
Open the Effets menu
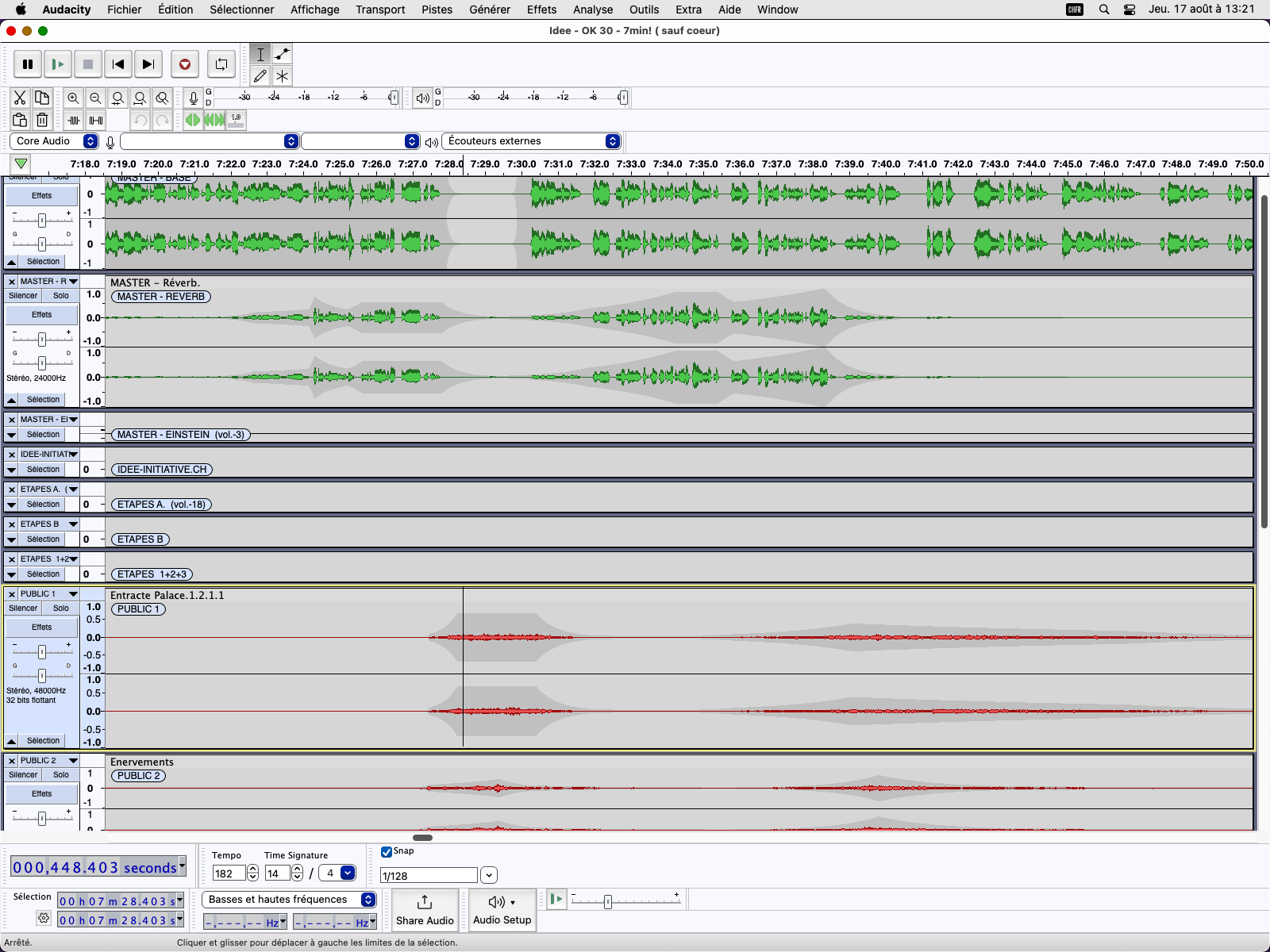coord(541,10)
